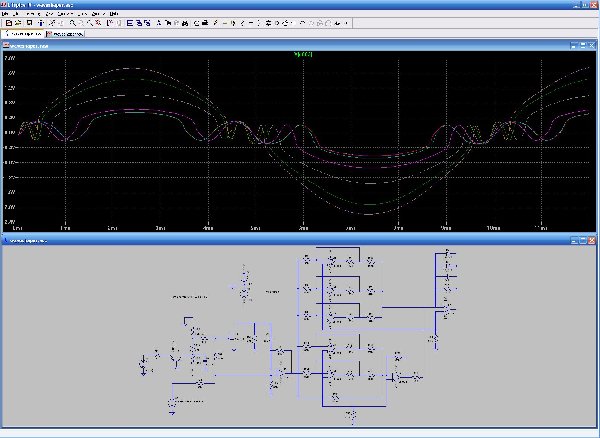Close the schematic child window
This screenshot has width=600, height=438.
pyautogui.click(x=592, y=240)
